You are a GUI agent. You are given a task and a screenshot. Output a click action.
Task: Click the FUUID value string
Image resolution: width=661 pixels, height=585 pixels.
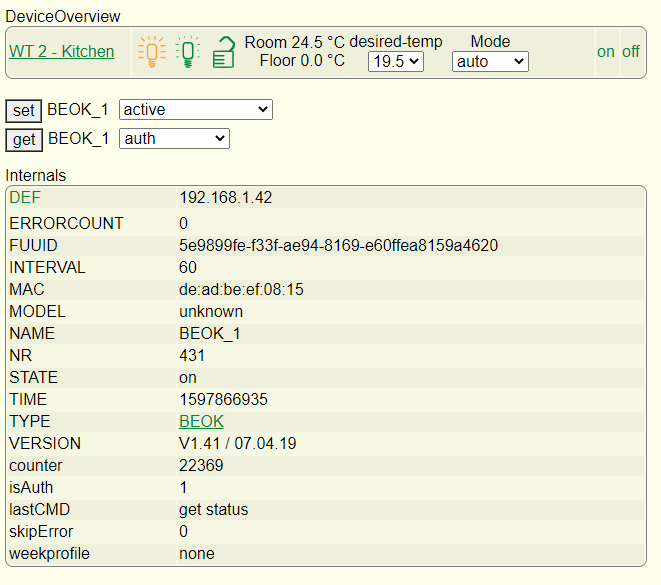pos(338,246)
